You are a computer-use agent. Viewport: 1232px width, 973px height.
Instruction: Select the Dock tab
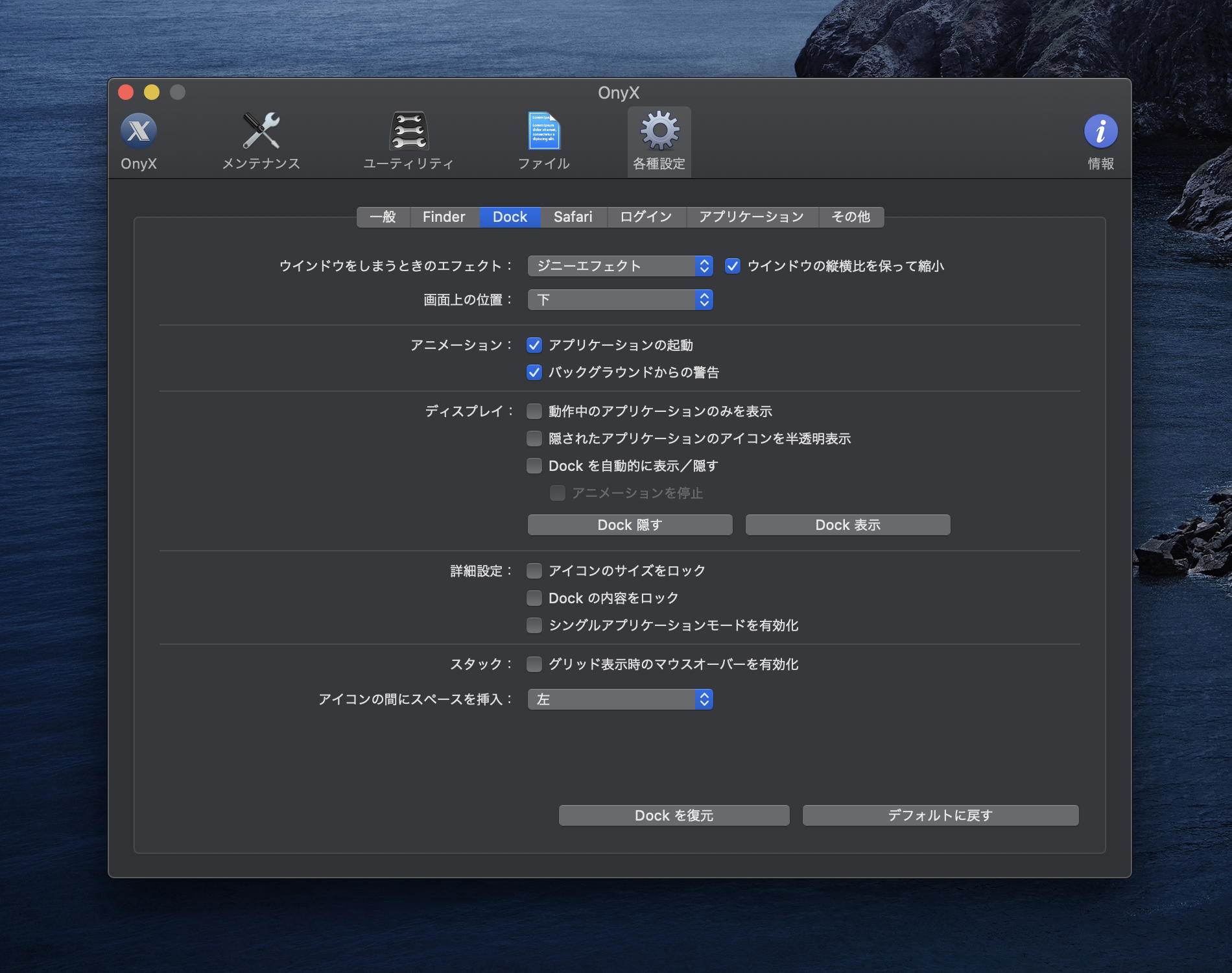[x=510, y=217]
